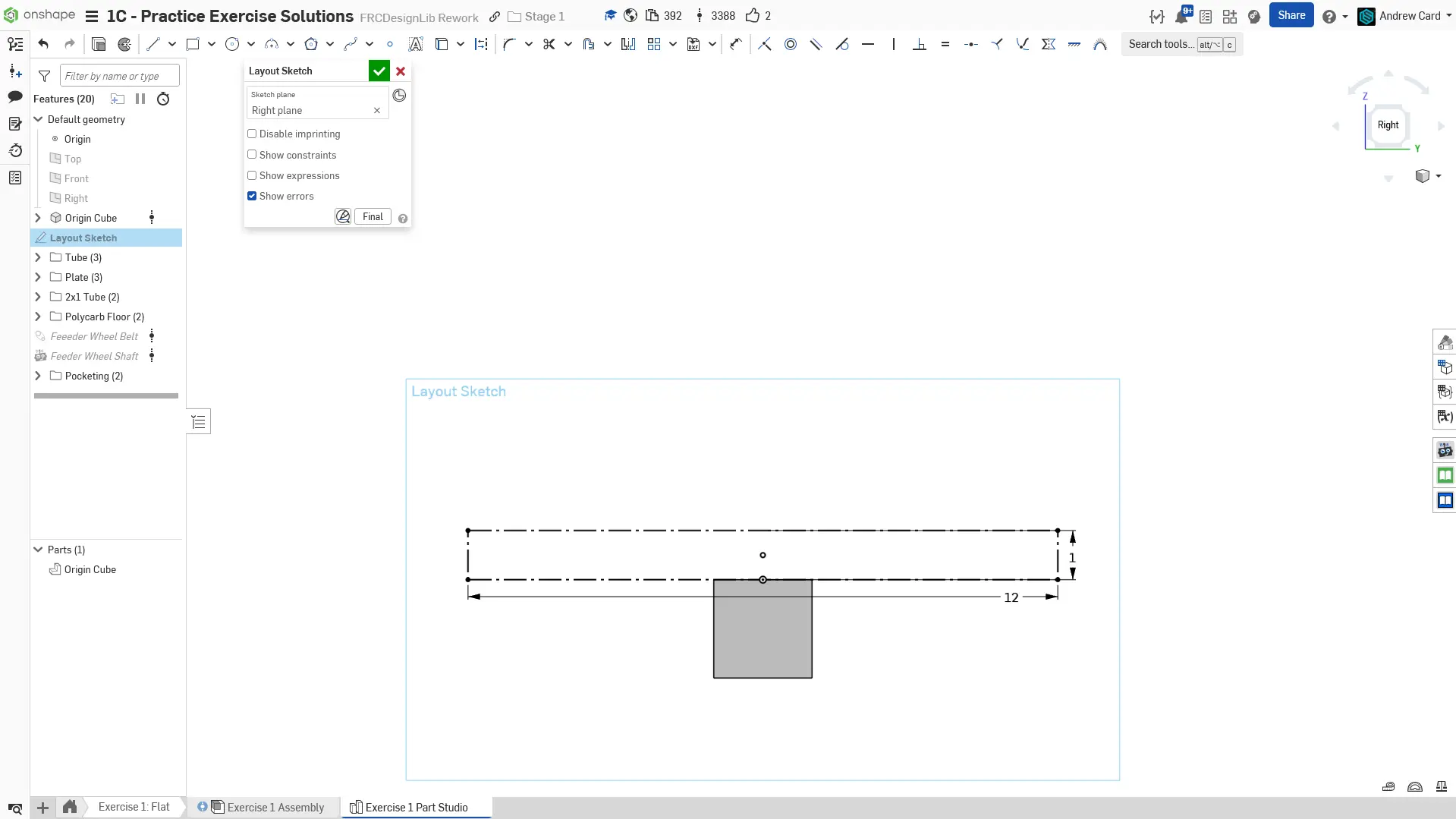Viewport: 1456px width, 819px height.
Task: Enable the Disable imprinting checkbox
Action: coord(252,134)
